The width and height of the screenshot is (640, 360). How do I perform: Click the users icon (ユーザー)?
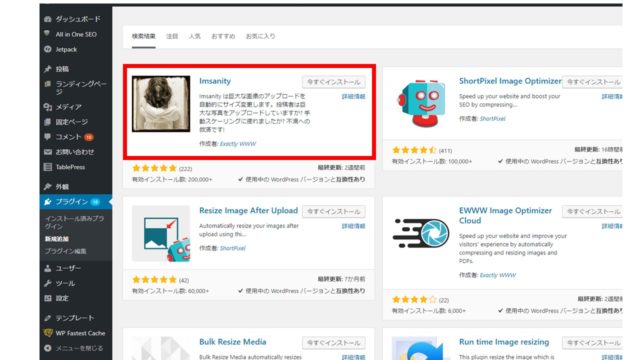[x=48, y=268]
